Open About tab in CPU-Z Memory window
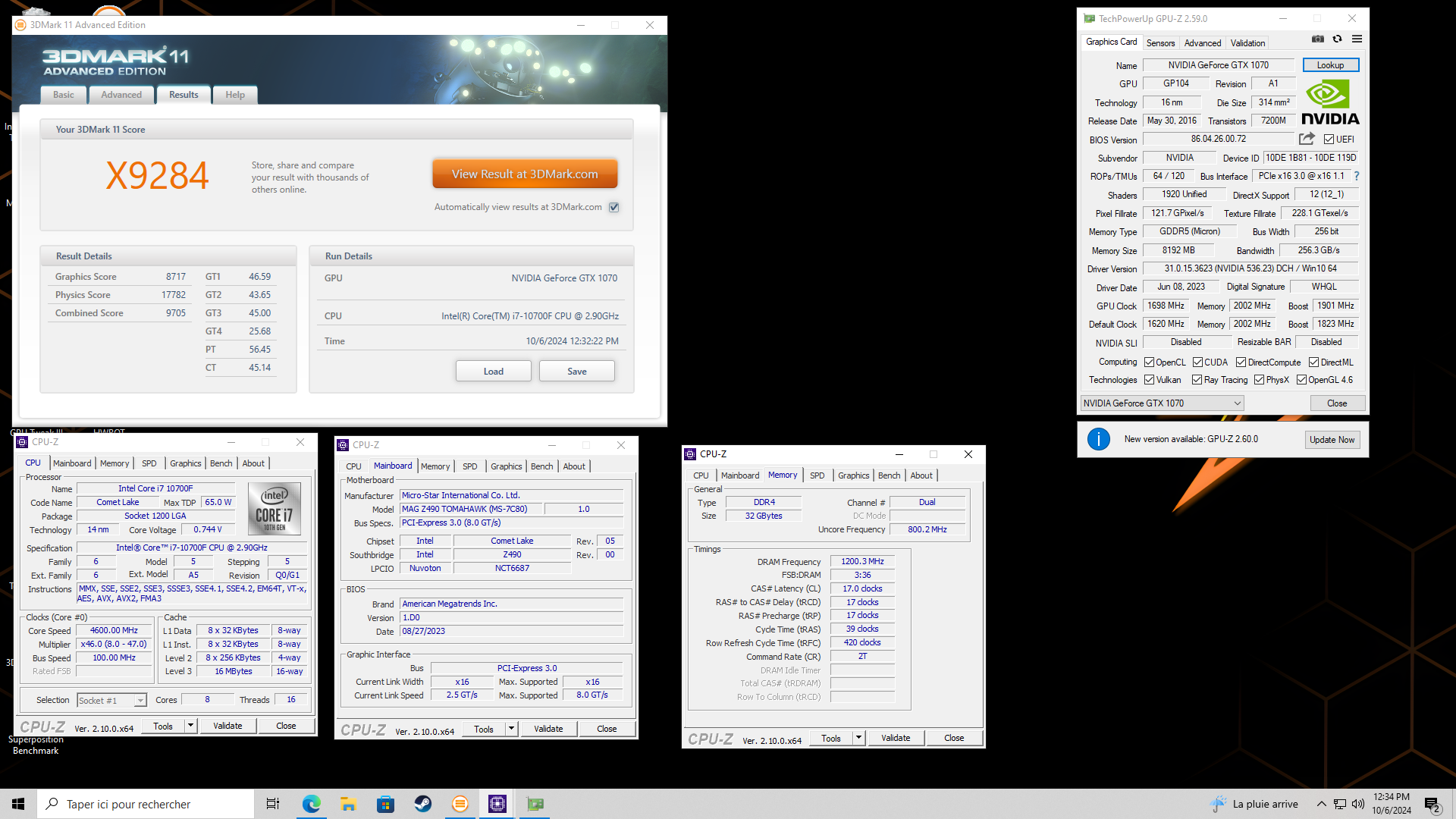Image resolution: width=1456 pixels, height=819 pixels. 921,475
